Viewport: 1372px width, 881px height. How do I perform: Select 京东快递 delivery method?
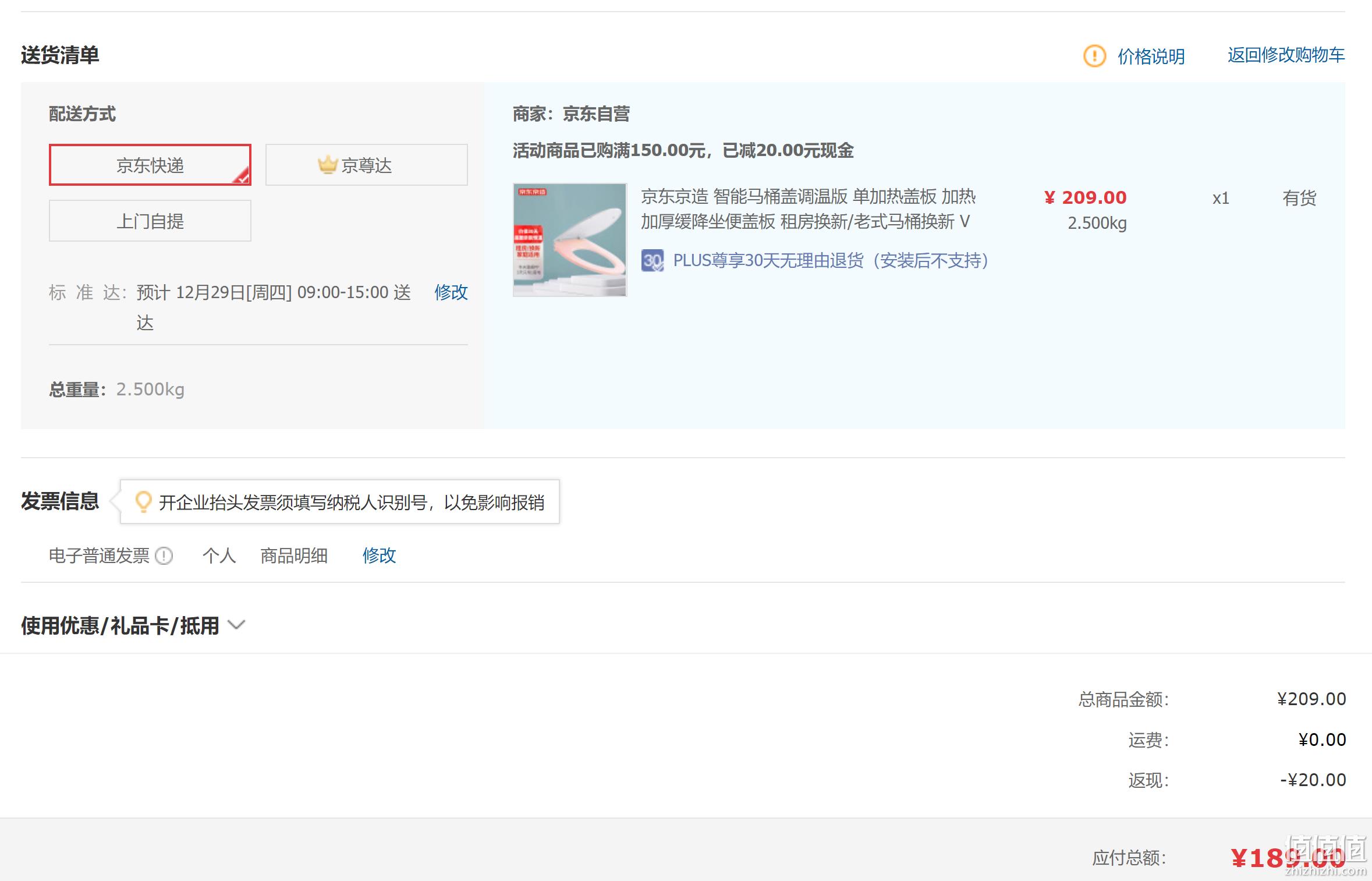tap(150, 165)
